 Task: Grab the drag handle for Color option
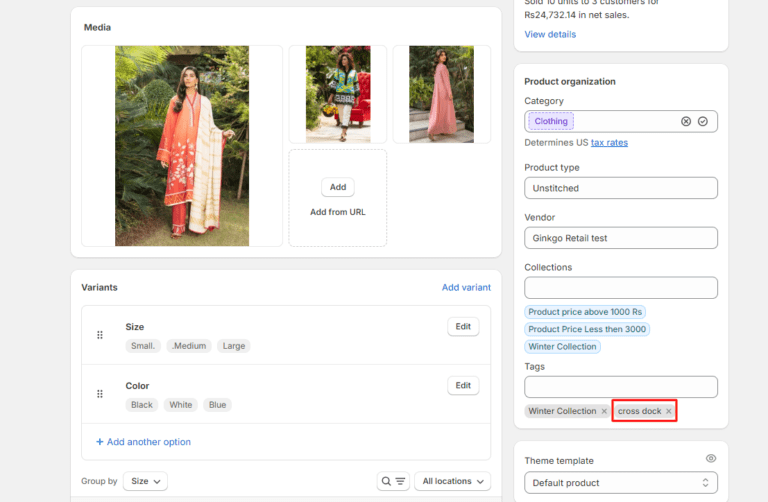(100, 394)
